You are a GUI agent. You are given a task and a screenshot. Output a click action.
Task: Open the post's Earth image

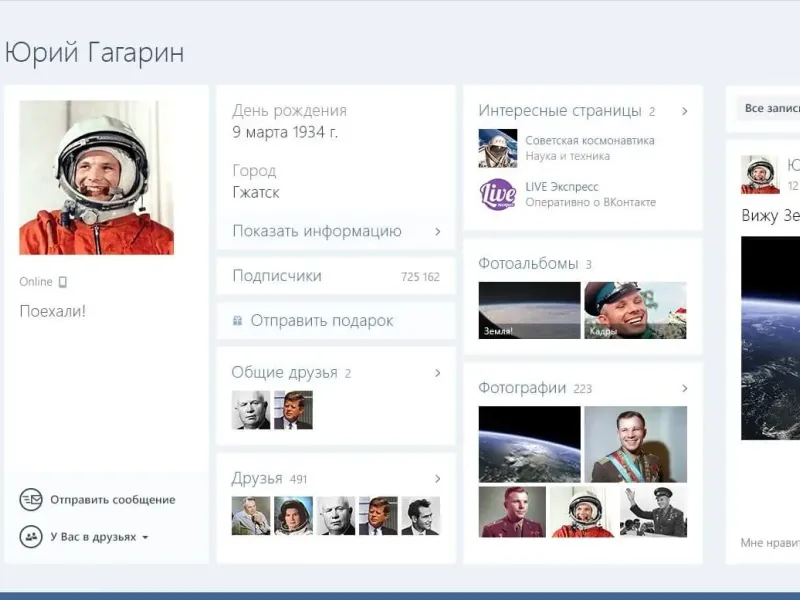coord(770,338)
